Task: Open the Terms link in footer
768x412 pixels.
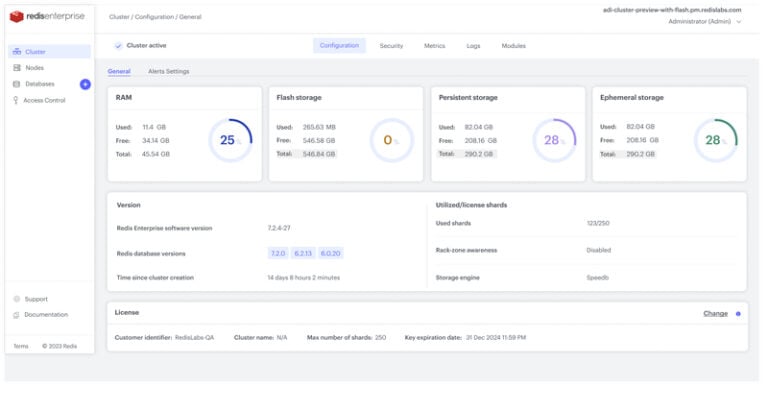Action: 20,346
